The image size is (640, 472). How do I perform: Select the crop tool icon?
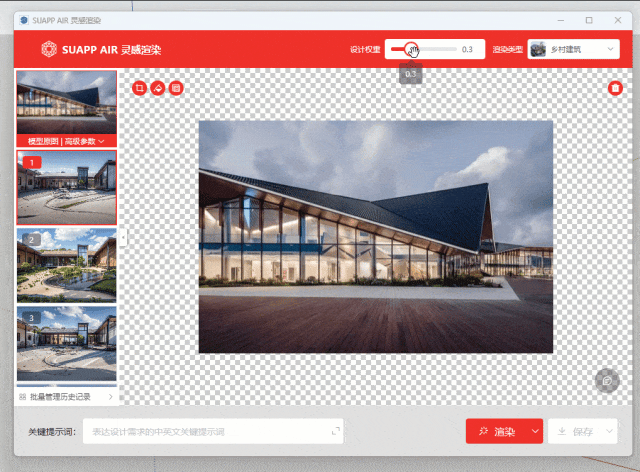coord(140,88)
